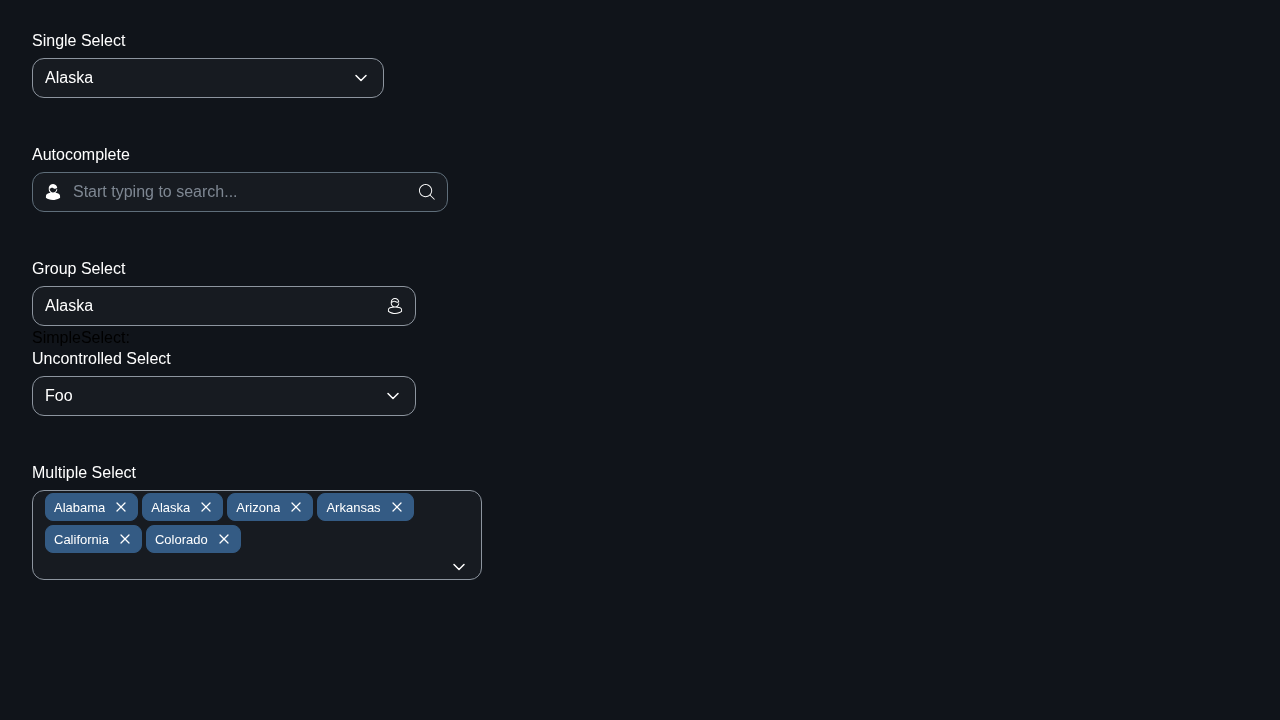Focus the Autocomplete search input
Image resolution: width=1280 pixels, height=720 pixels.
pos(240,192)
